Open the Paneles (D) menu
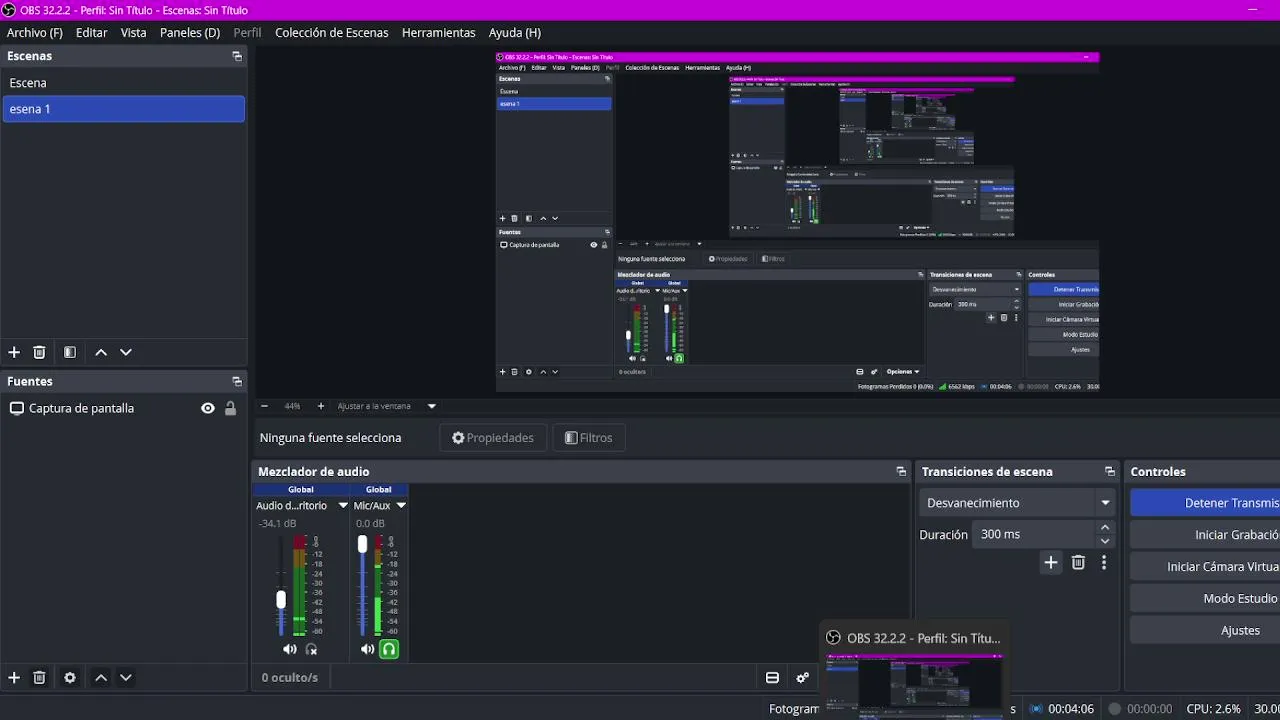Image resolution: width=1280 pixels, height=720 pixels. coord(190,32)
